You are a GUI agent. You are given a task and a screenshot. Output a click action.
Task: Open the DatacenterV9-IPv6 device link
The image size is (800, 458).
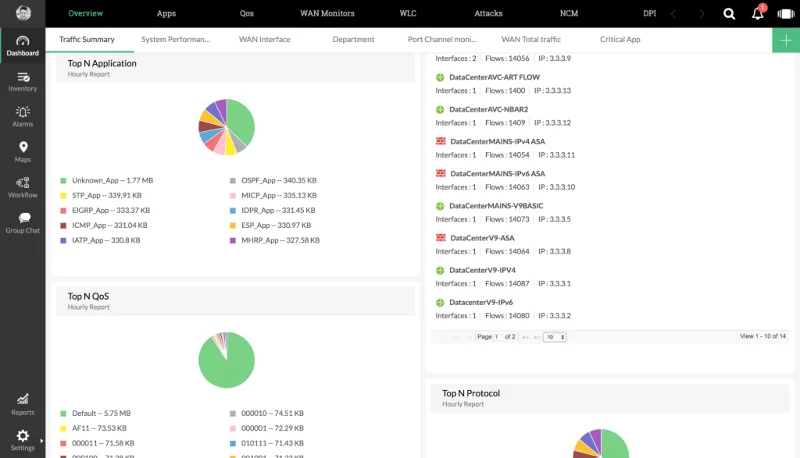click(x=481, y=302)
